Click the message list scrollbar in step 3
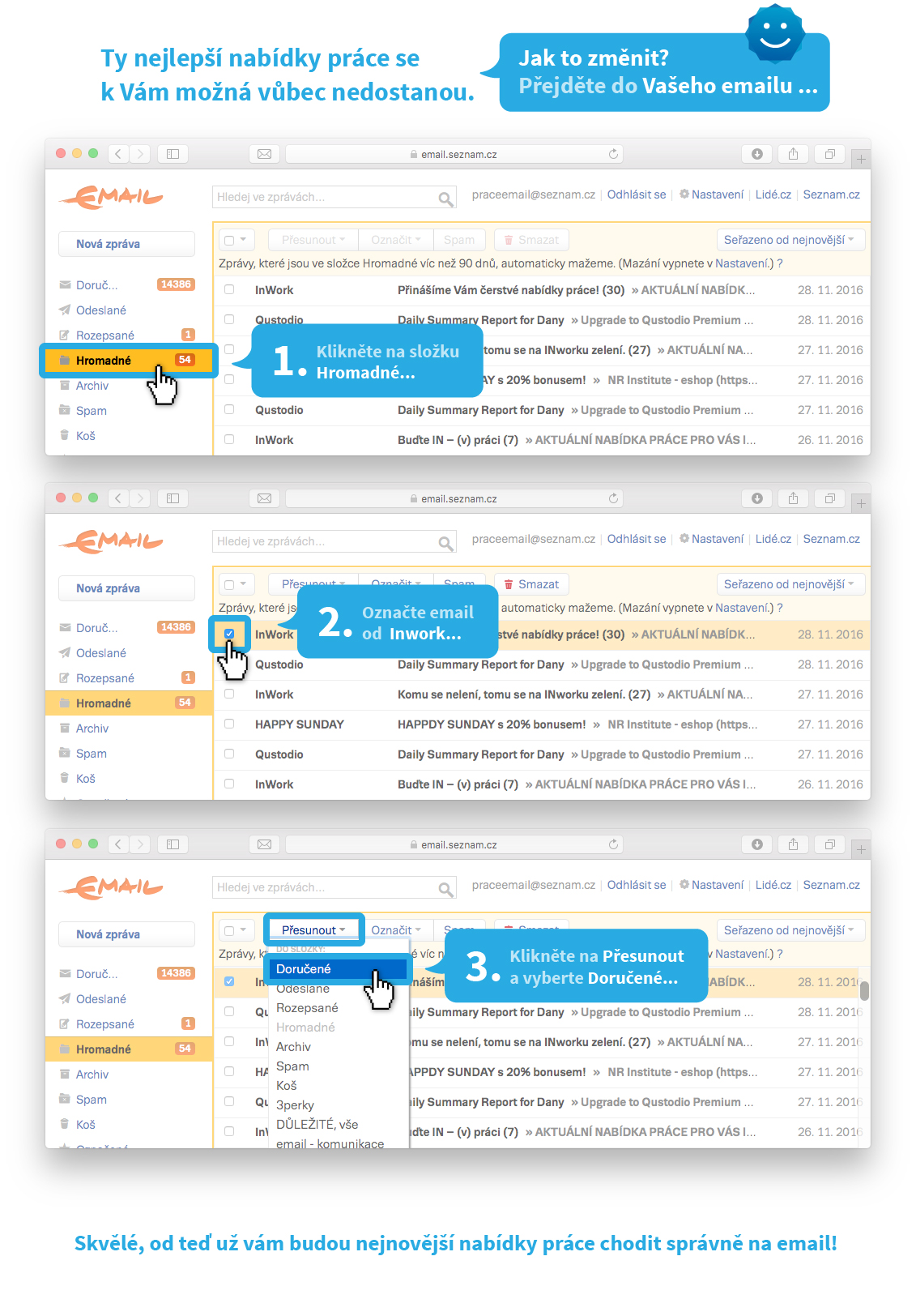Screen dimensions: 916x1316 [864, 991]
